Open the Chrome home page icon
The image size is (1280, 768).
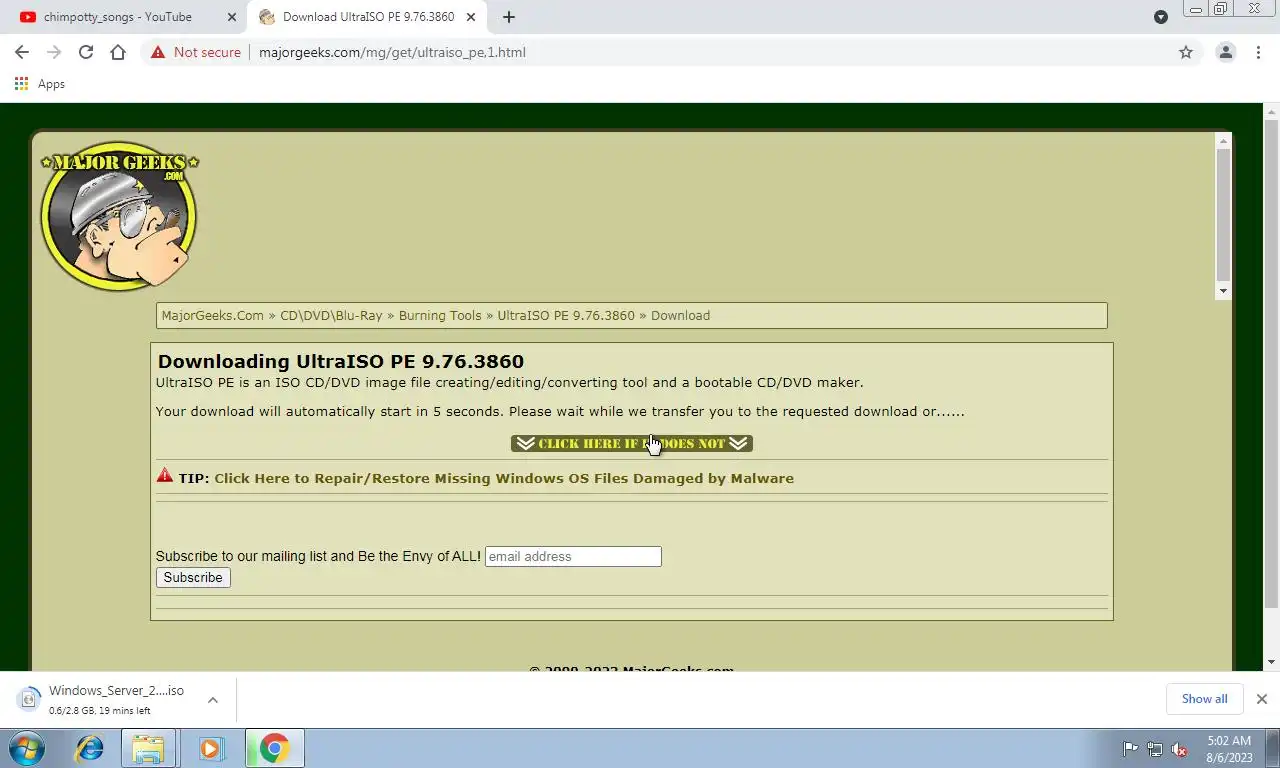[118, 52]
